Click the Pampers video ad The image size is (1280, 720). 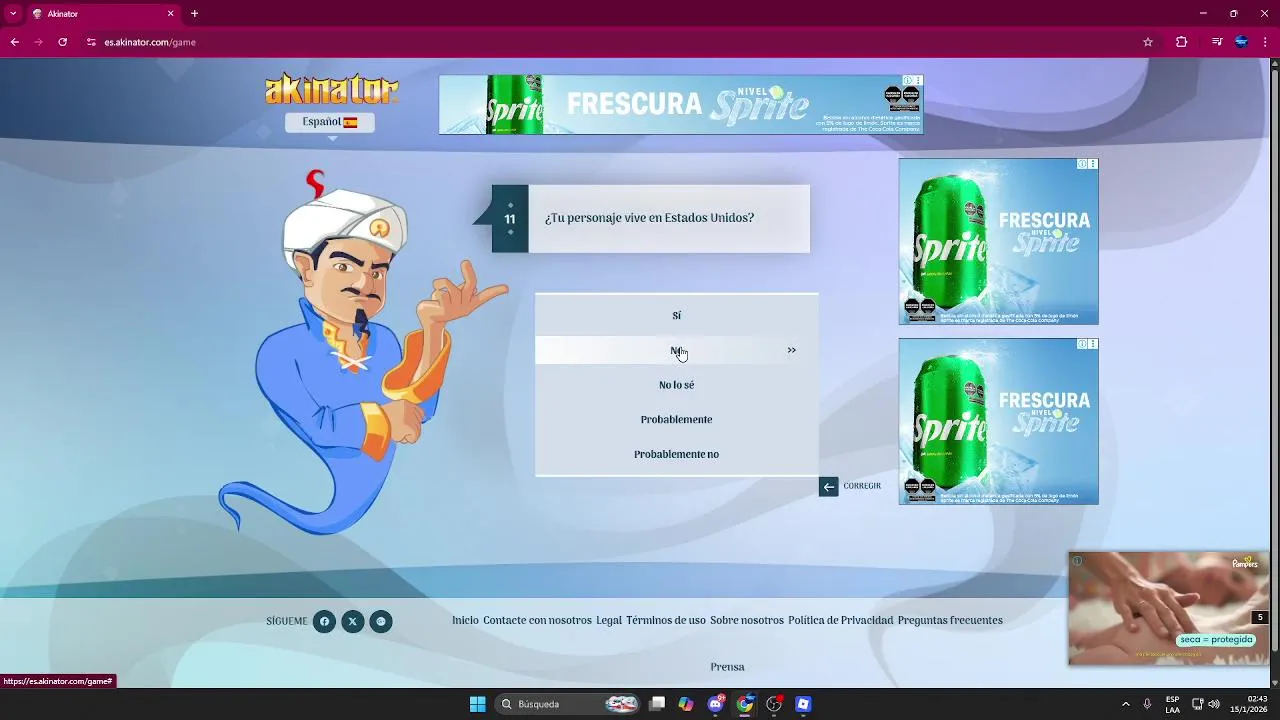[x=1168, y=608]
